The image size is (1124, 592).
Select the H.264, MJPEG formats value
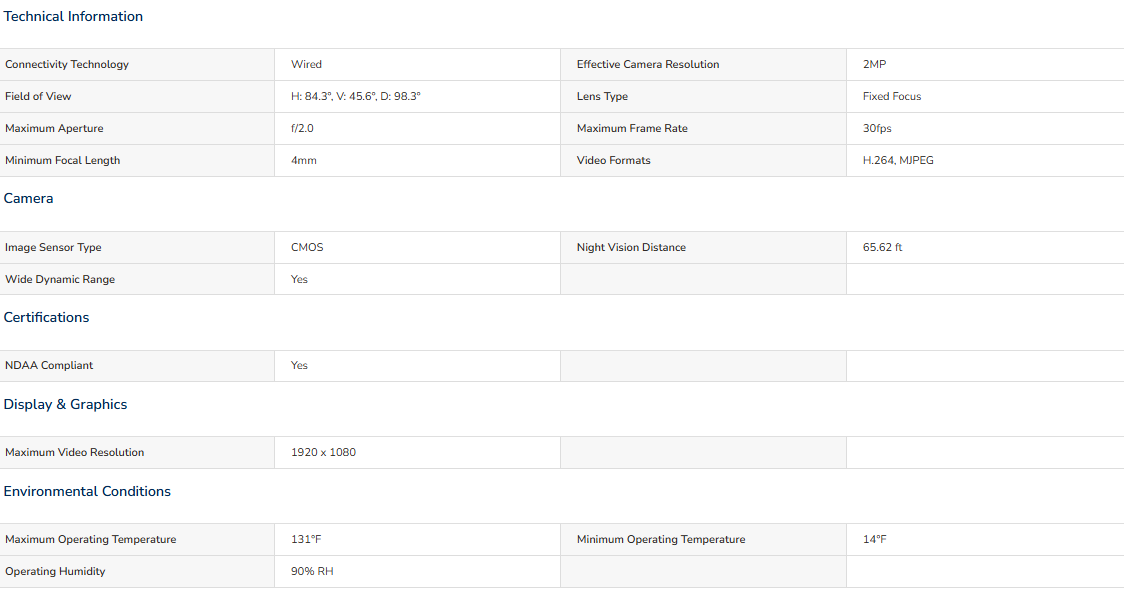pyautogui.click(x=898, y=161)
